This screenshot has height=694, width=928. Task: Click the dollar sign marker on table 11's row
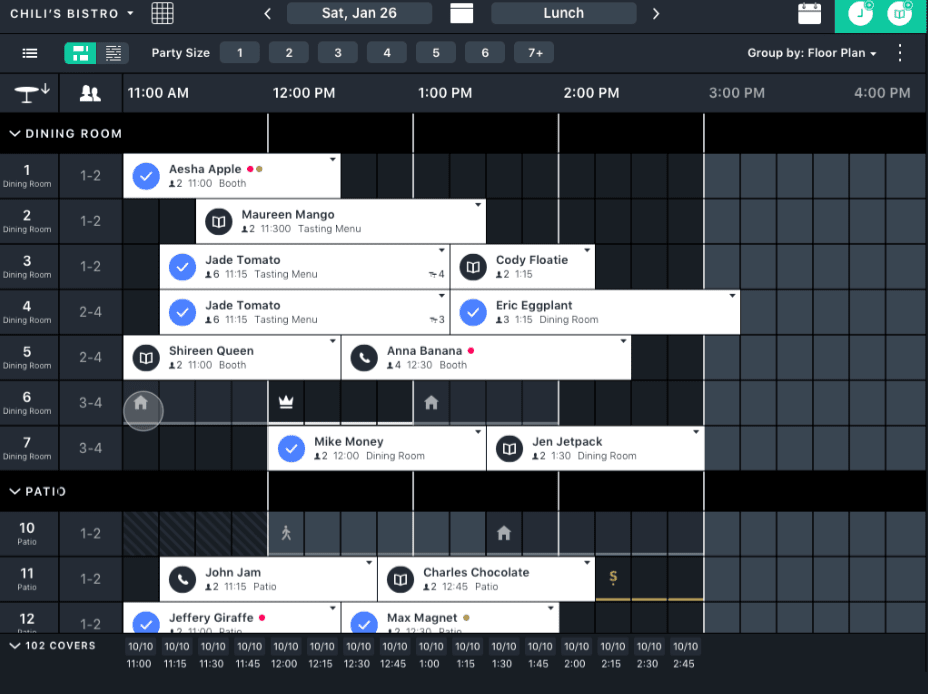pos(611,578)
